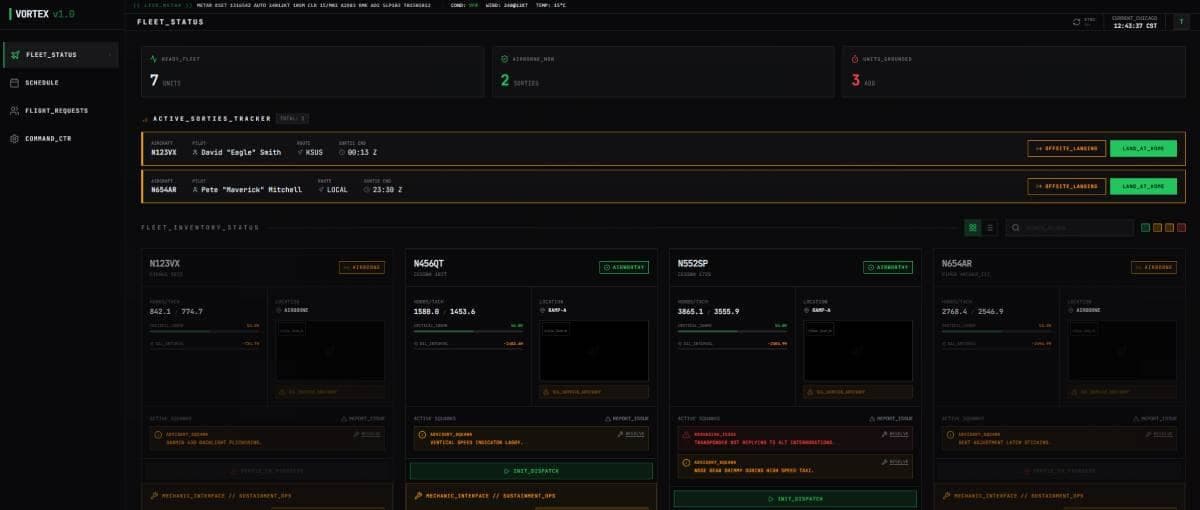This screenshot has height=510, width=1200.
Task: Expand N123VX Mechanic_Interface sustainment section
Action: click(x=268, y=495)
